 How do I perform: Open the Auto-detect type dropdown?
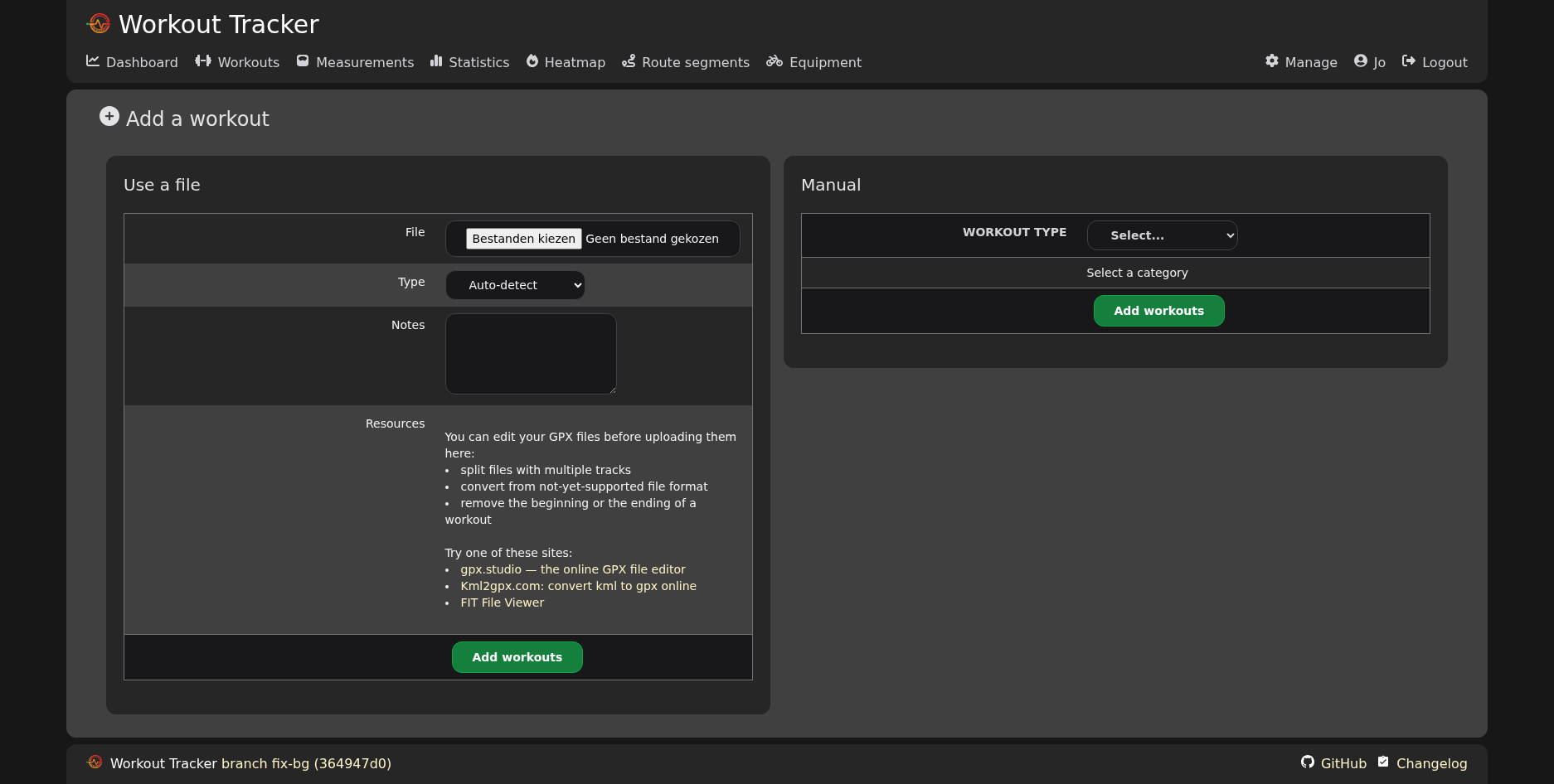tap(515, 285)
